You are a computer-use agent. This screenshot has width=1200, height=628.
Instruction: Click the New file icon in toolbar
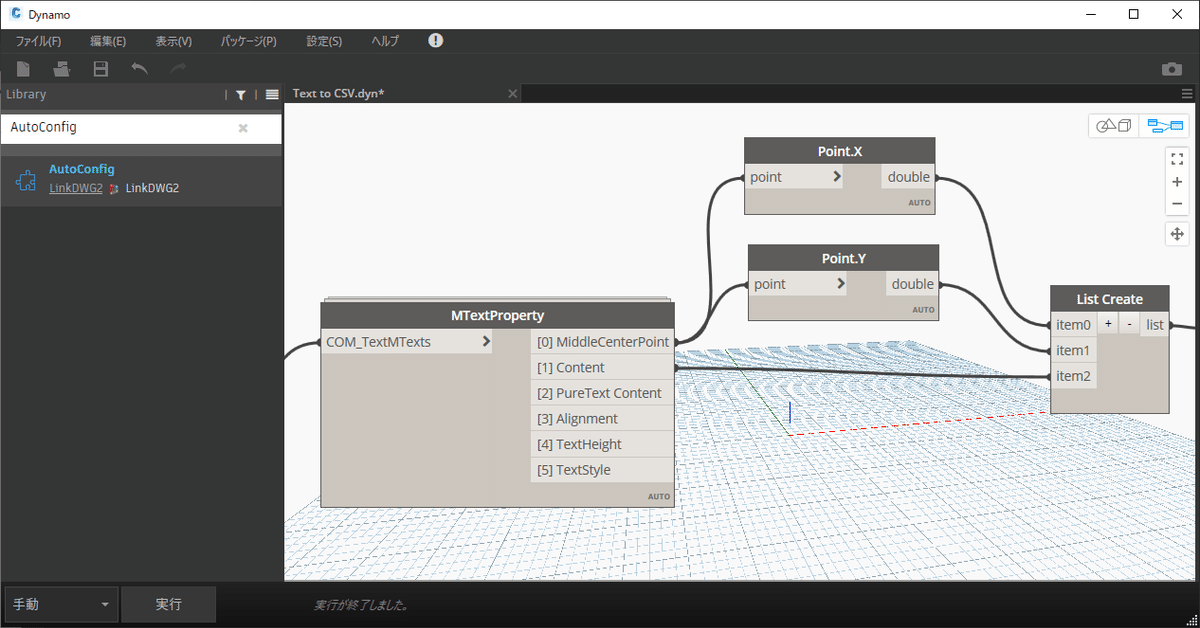pos(23,69)
